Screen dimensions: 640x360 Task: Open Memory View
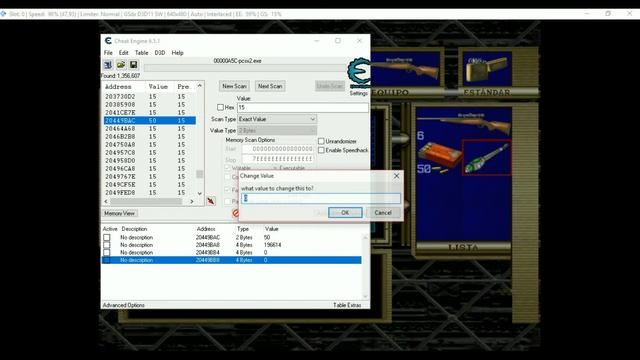(x=119, y=213)
